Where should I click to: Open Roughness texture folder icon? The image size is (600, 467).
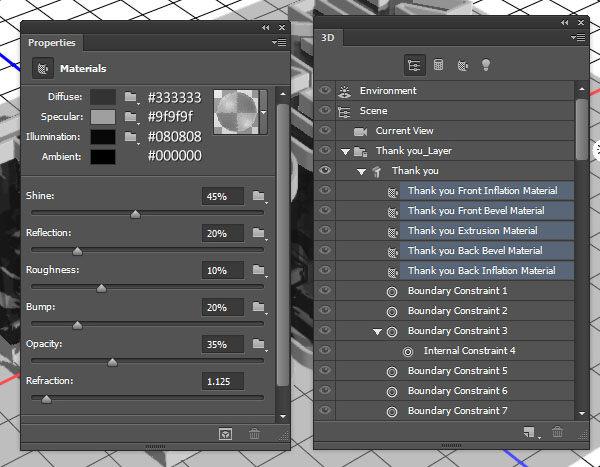pos(260,271)
